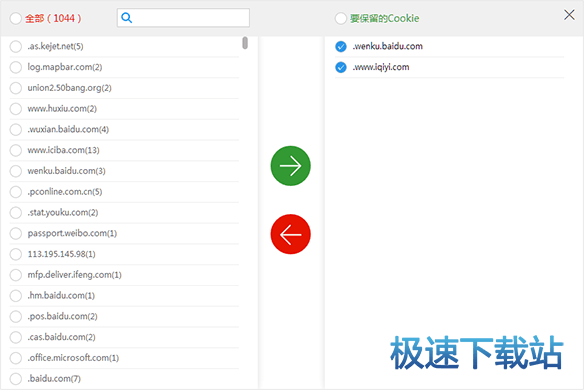This screenshot has width=584, height=390.
Task: Select the .as.kejet.net(5) radio button
Action: 16,46
